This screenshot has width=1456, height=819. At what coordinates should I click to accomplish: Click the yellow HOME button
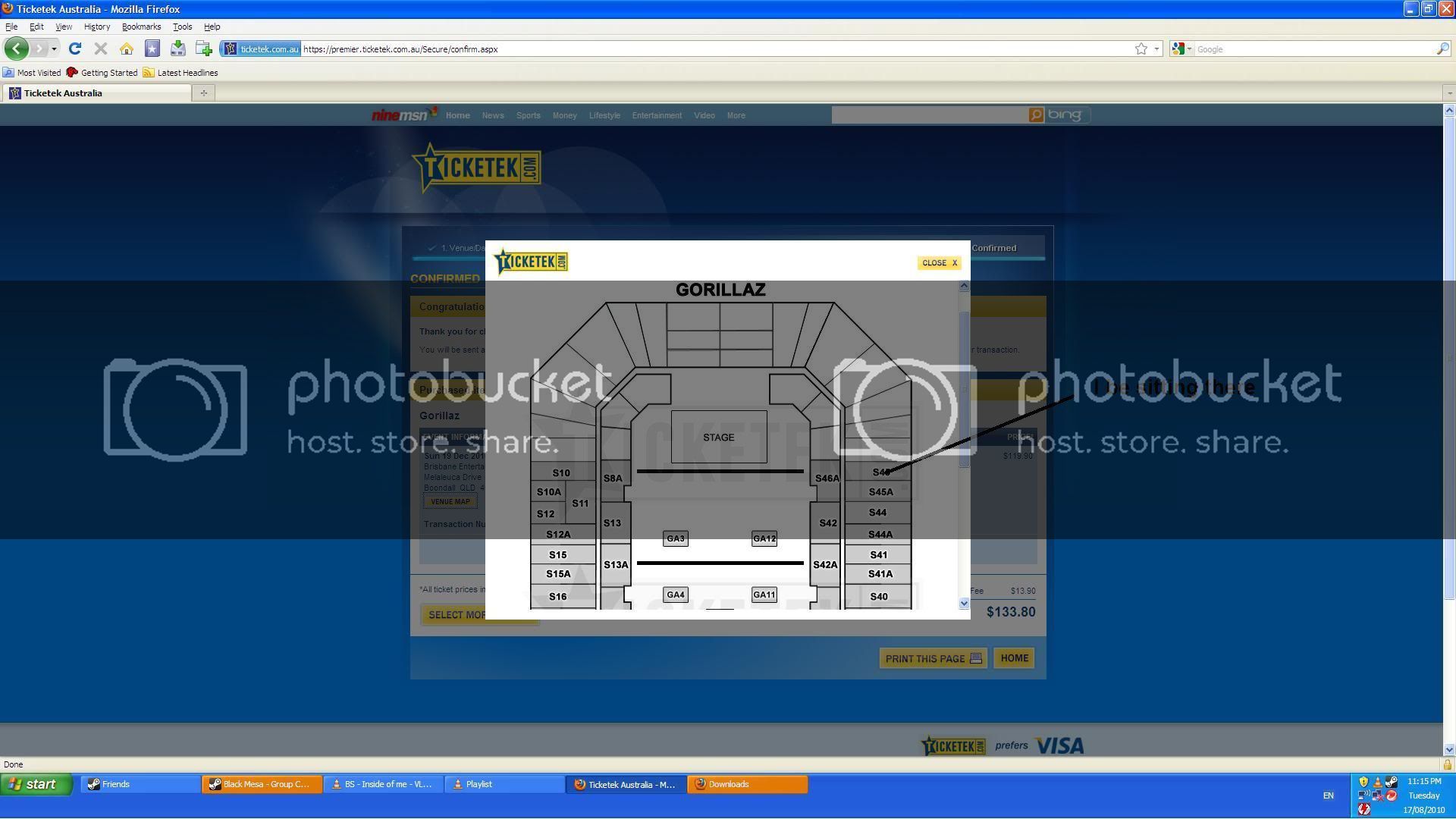coord(1014,658)
